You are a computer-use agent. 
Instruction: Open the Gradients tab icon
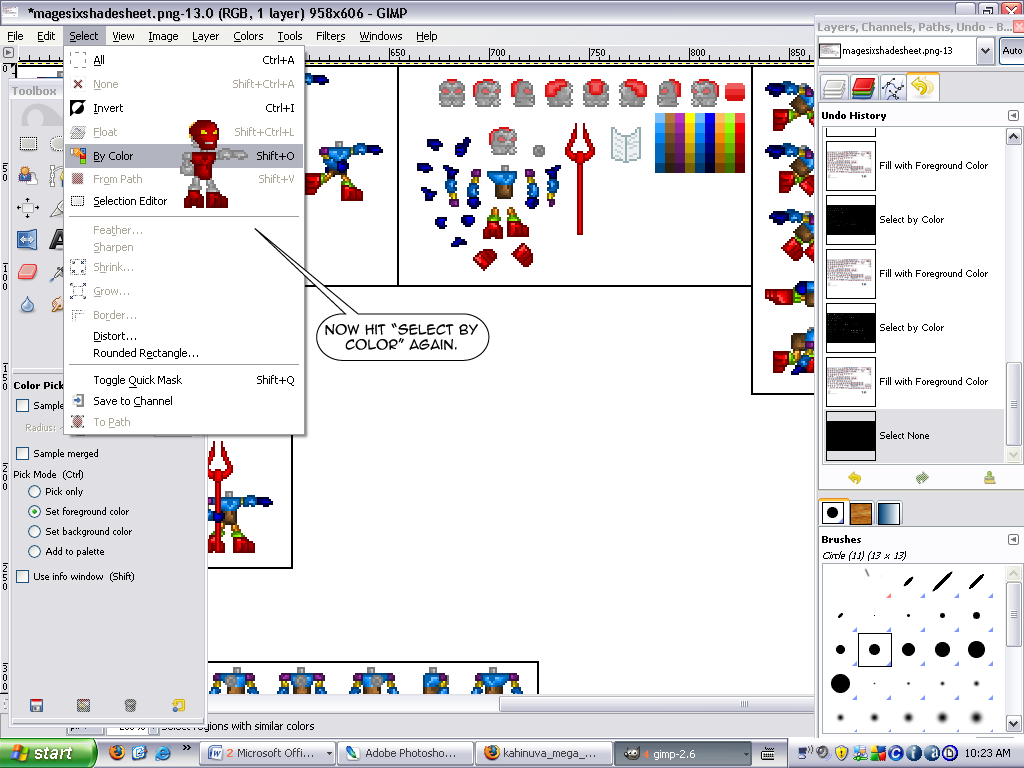coord(888,513)
